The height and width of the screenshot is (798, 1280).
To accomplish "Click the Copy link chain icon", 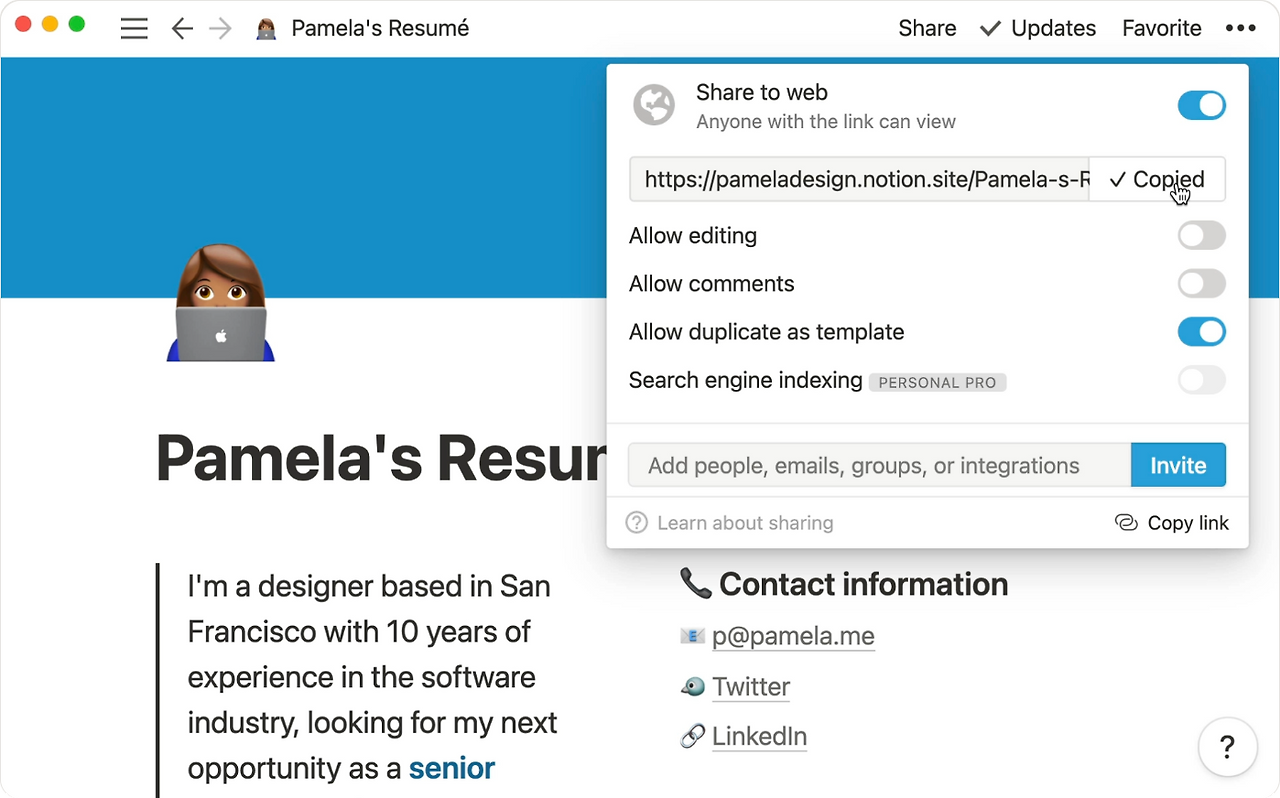I will pyautogui.click(x=1126, y=523).
